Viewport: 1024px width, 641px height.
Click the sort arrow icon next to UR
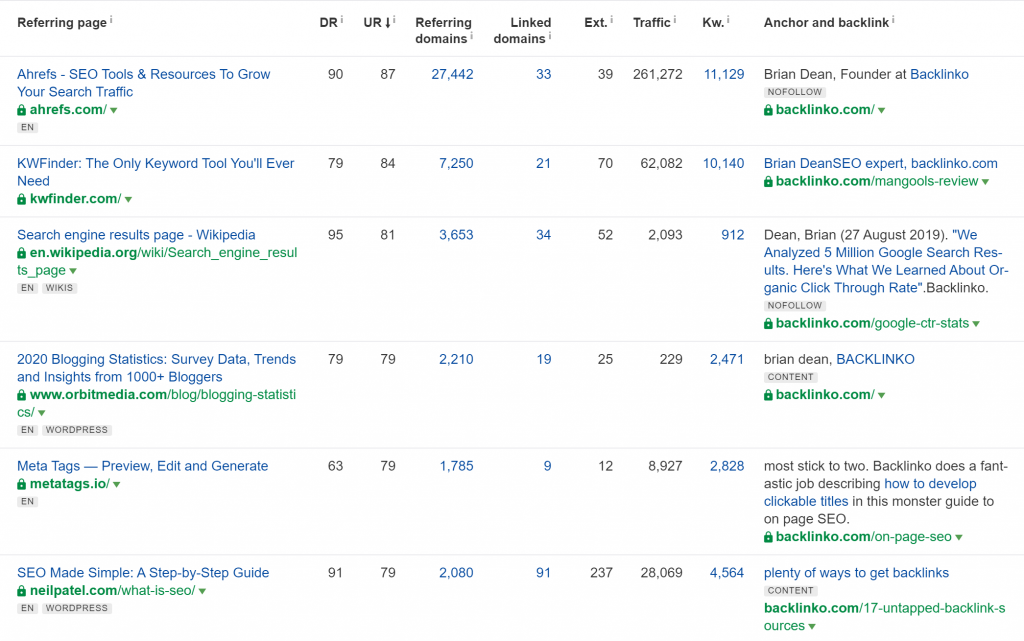(387, 23)
